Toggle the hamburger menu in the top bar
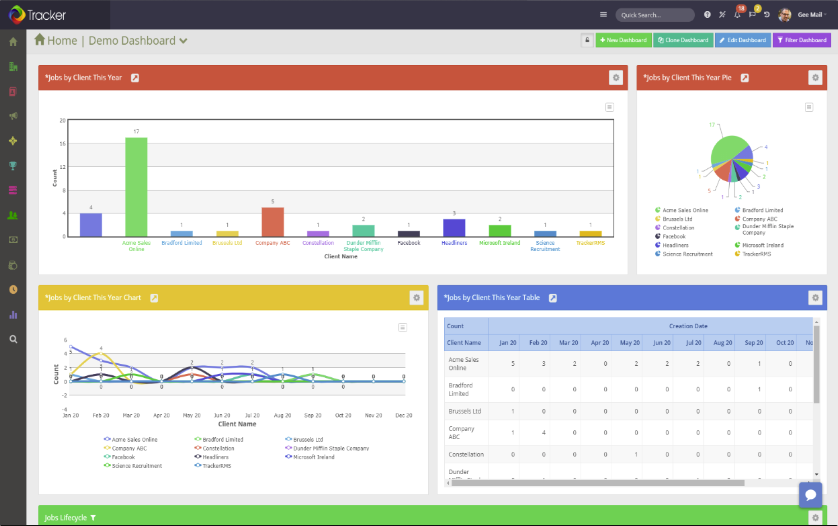The width and height of the screenshot is (838, 526). 603,15
